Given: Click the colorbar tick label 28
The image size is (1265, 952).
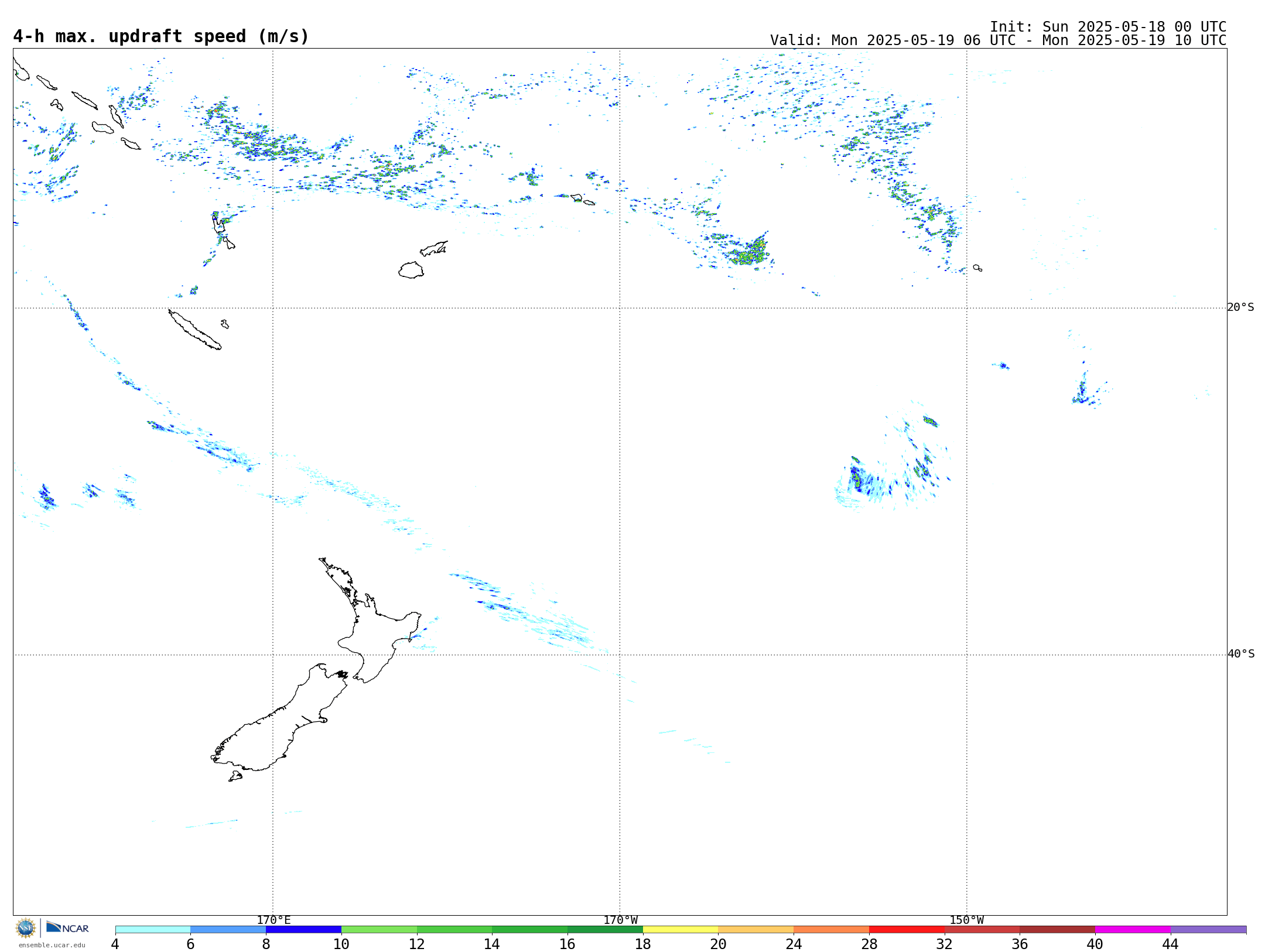Looking at the screenshot, I should (x=869, y=944).
